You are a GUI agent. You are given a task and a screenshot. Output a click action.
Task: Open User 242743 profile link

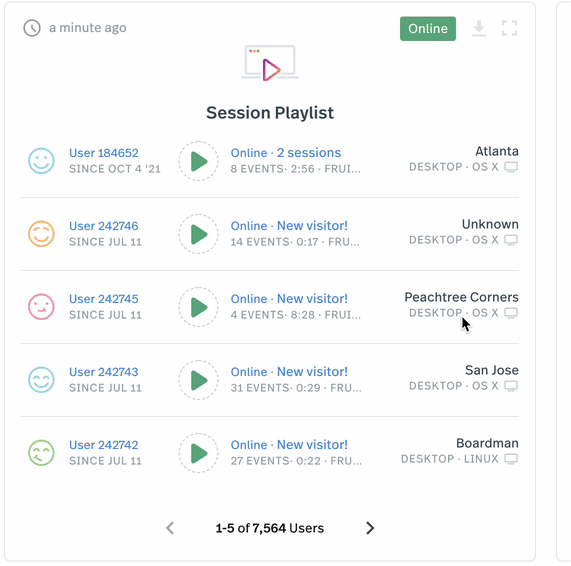tap(104, 372)
